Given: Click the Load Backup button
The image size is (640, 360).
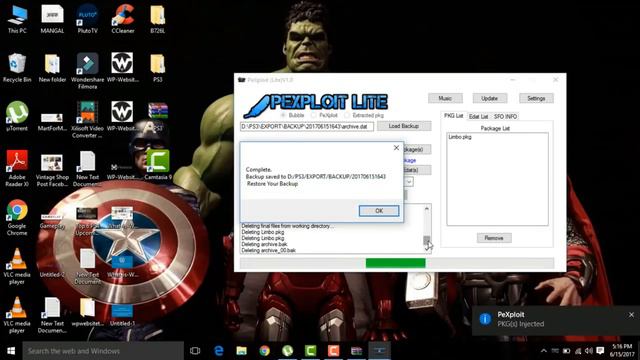Looking at the screenshot, I should point(403,126).
